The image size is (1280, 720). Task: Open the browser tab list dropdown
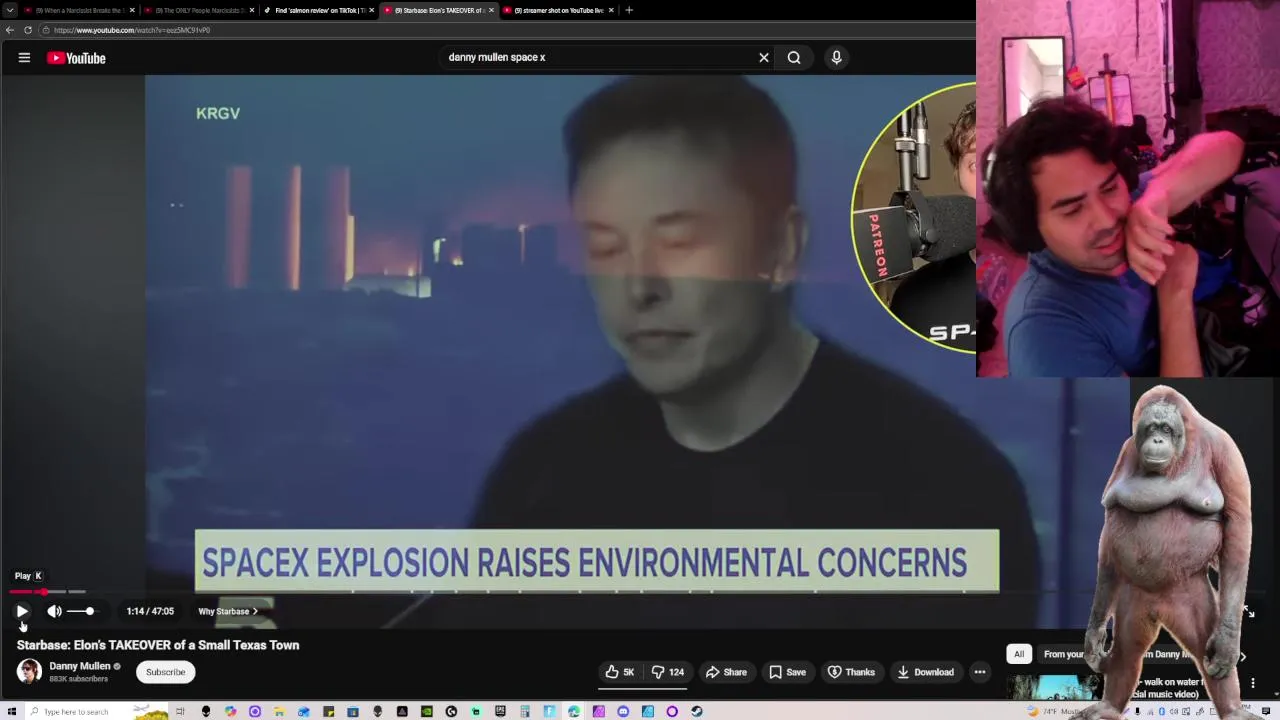point(10,10)
